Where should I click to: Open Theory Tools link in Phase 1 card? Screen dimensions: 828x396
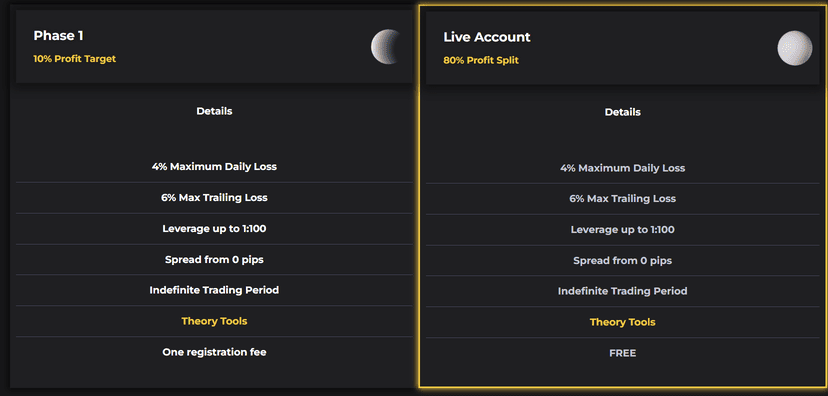(x=214, y=321)
